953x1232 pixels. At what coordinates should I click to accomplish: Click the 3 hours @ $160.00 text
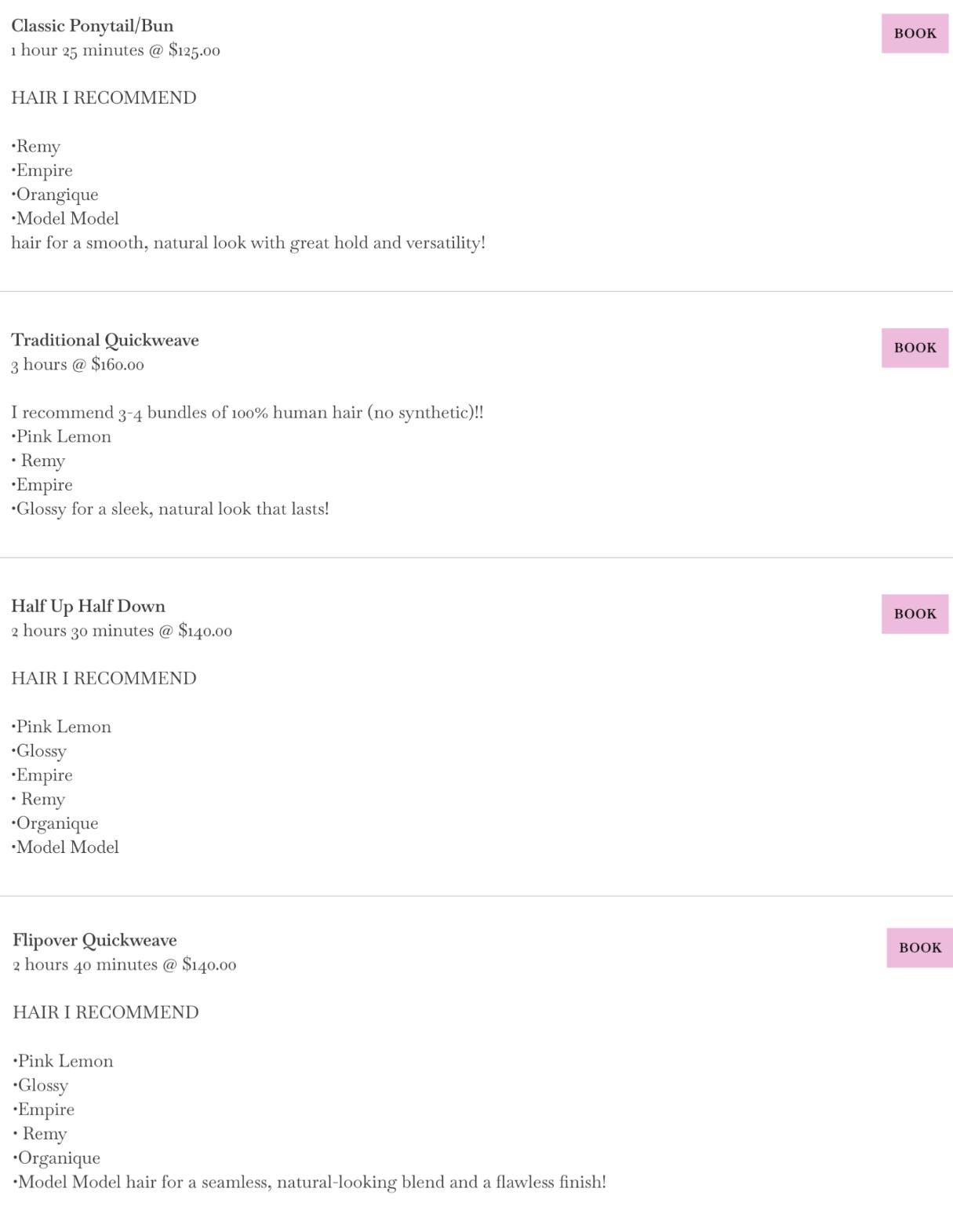tap(78, 364)
